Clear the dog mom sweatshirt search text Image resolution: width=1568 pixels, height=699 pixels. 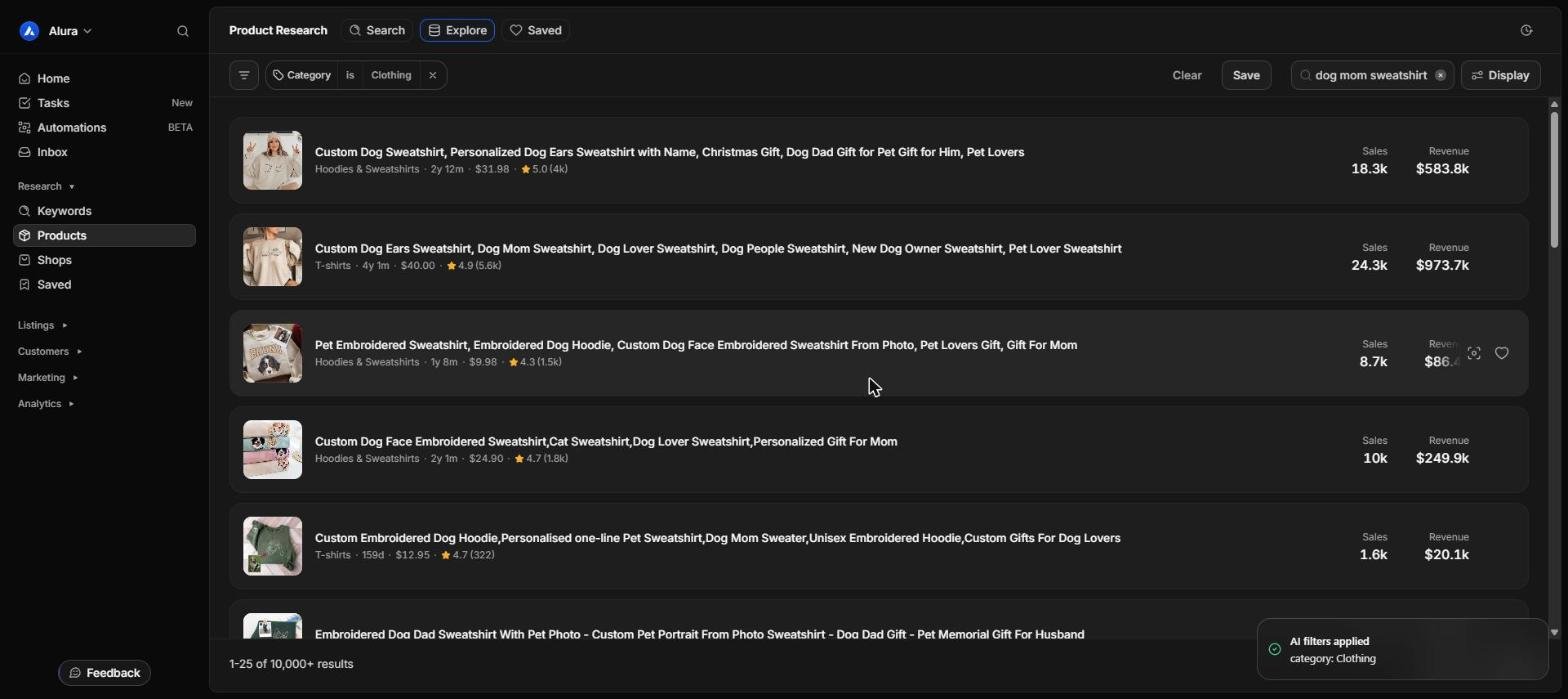(x=1440, y=75)
